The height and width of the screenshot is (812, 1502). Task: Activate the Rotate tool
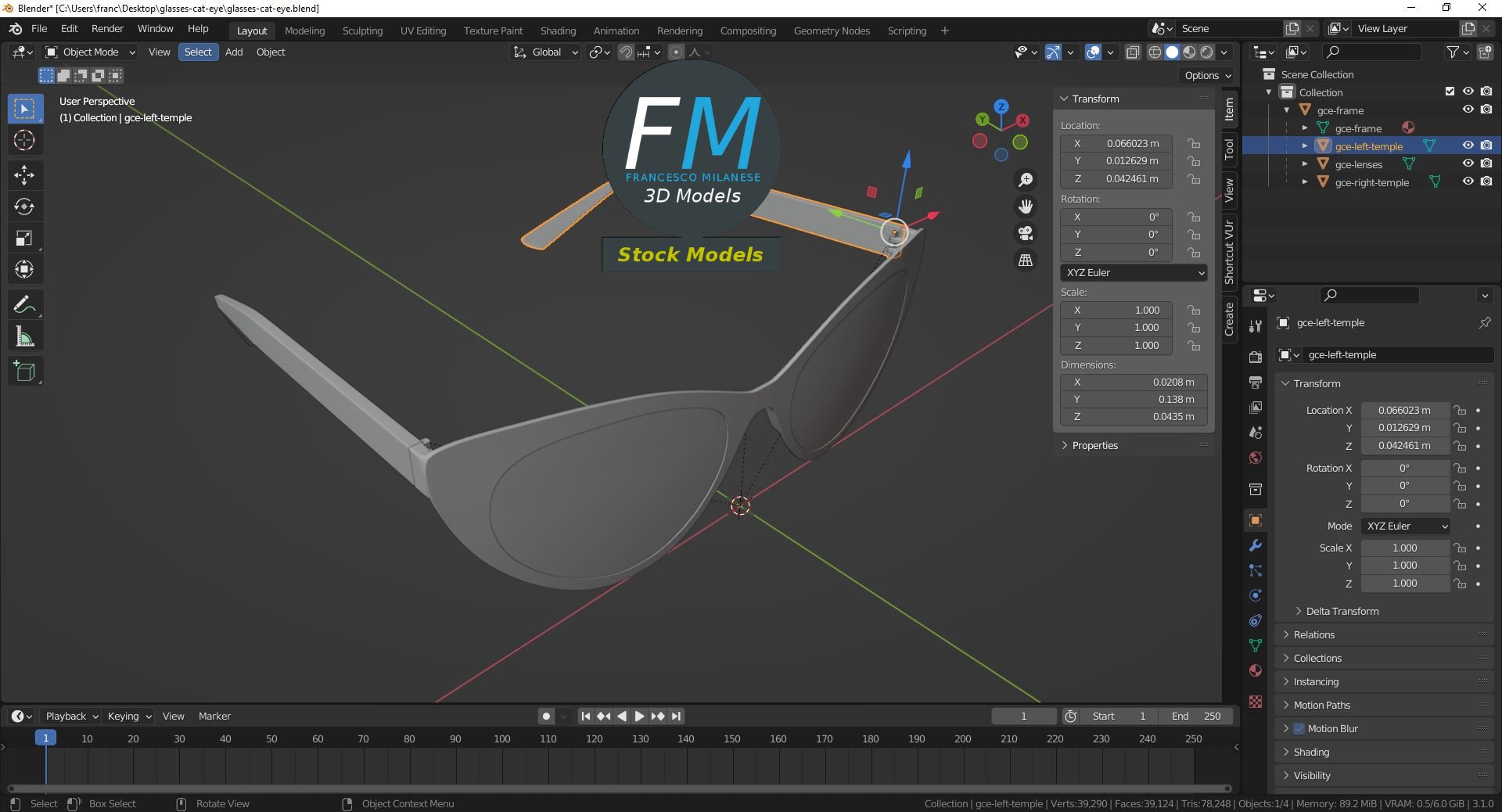tap(24, 207)
